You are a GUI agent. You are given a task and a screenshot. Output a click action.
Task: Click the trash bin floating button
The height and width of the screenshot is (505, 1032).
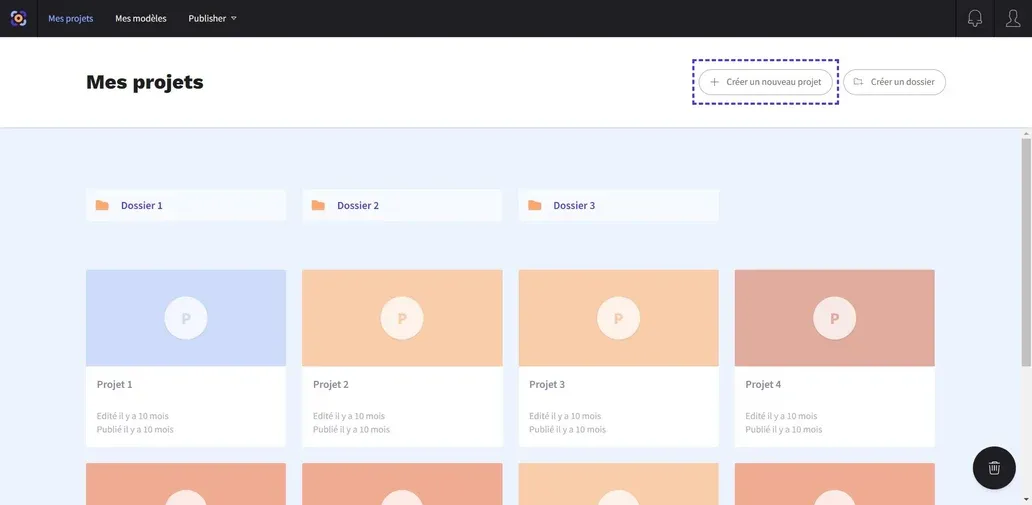tap(994, 467)
